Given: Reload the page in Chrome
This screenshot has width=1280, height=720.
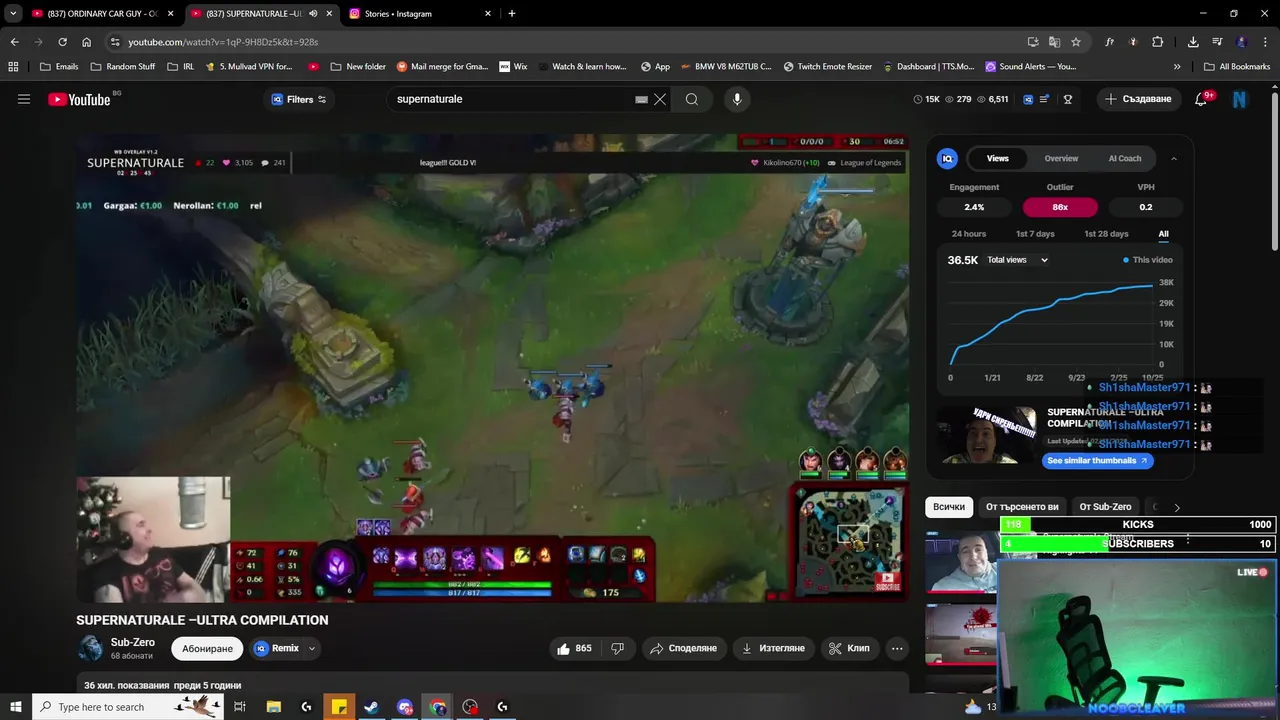Looking at the screenshot, I should pos(62,42).
